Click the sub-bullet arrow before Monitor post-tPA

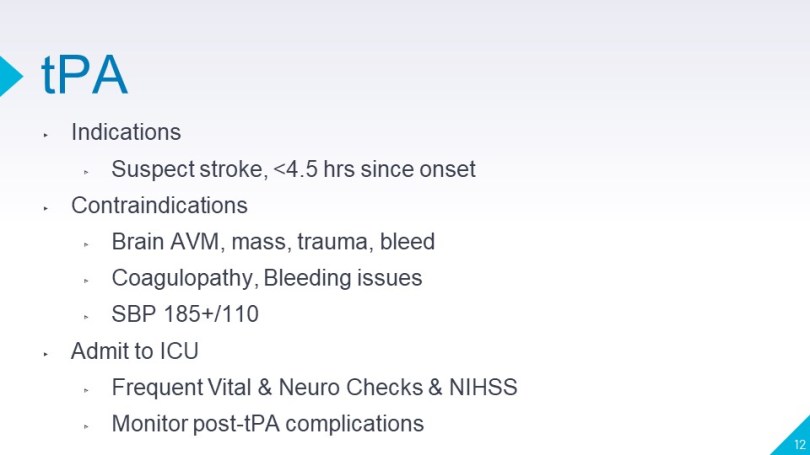pos(87,426)
